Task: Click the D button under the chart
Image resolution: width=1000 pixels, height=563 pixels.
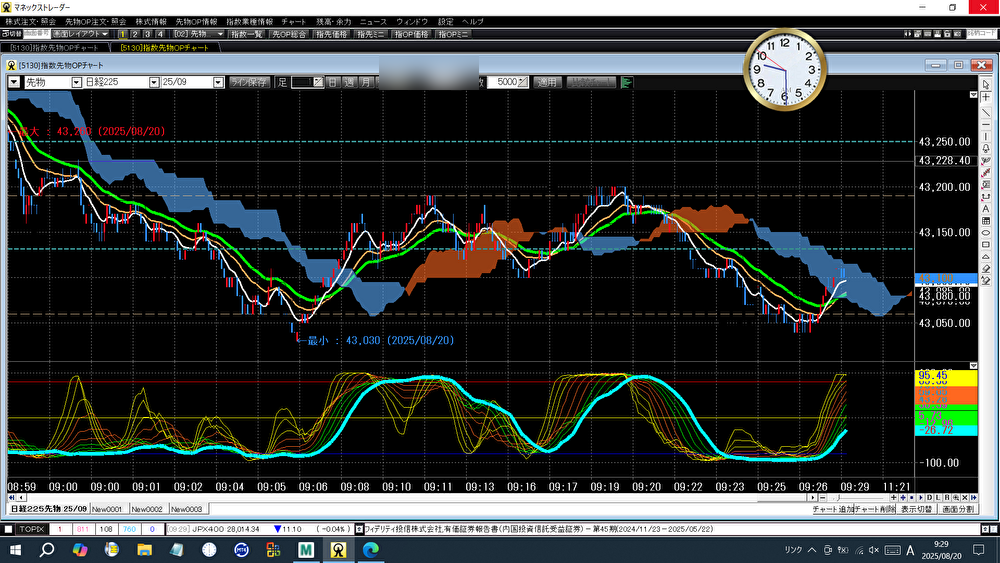Action: pyautogui.click(x=929, y=497)
